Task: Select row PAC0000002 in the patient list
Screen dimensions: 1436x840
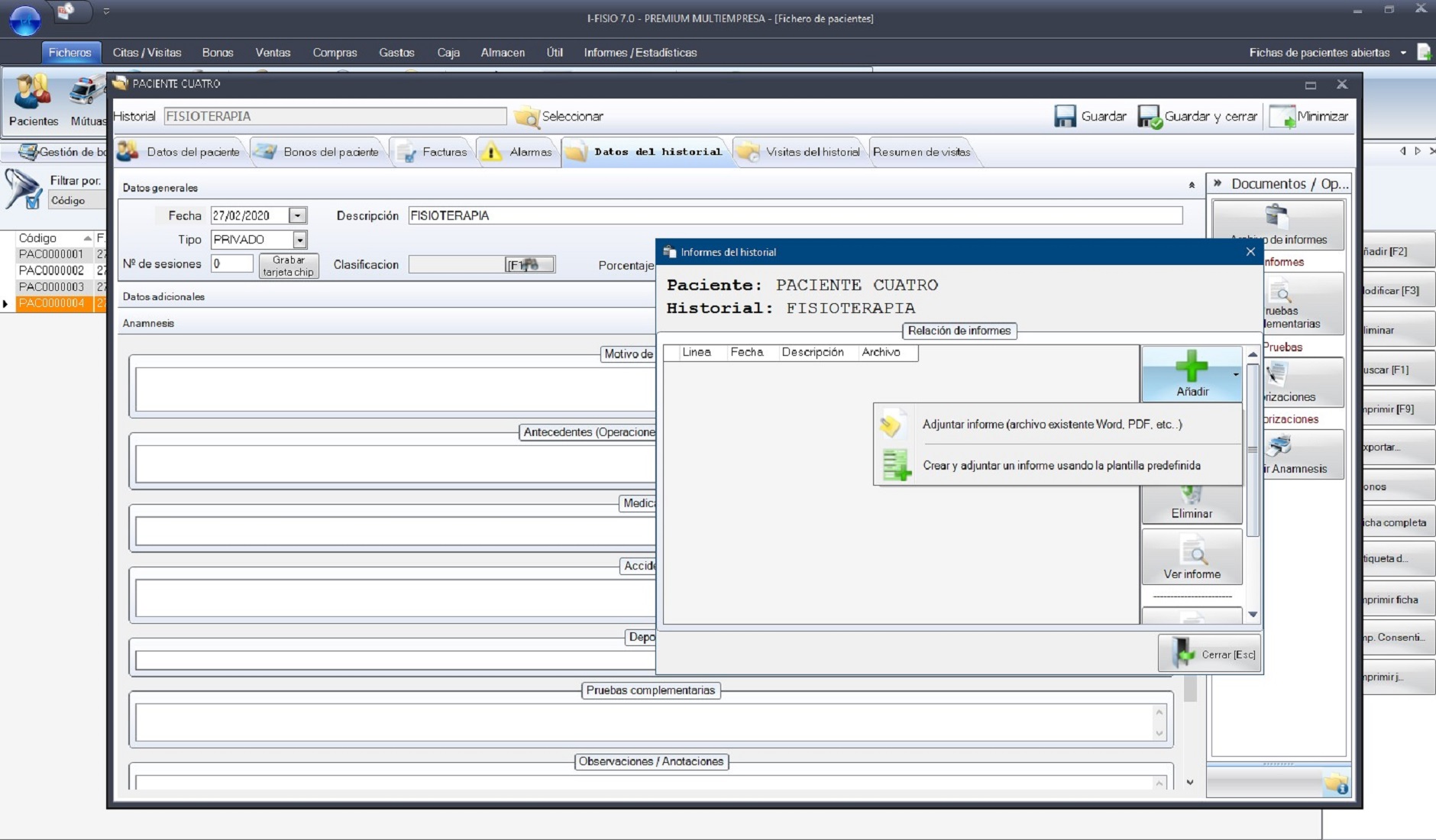Action: point(52,270)
